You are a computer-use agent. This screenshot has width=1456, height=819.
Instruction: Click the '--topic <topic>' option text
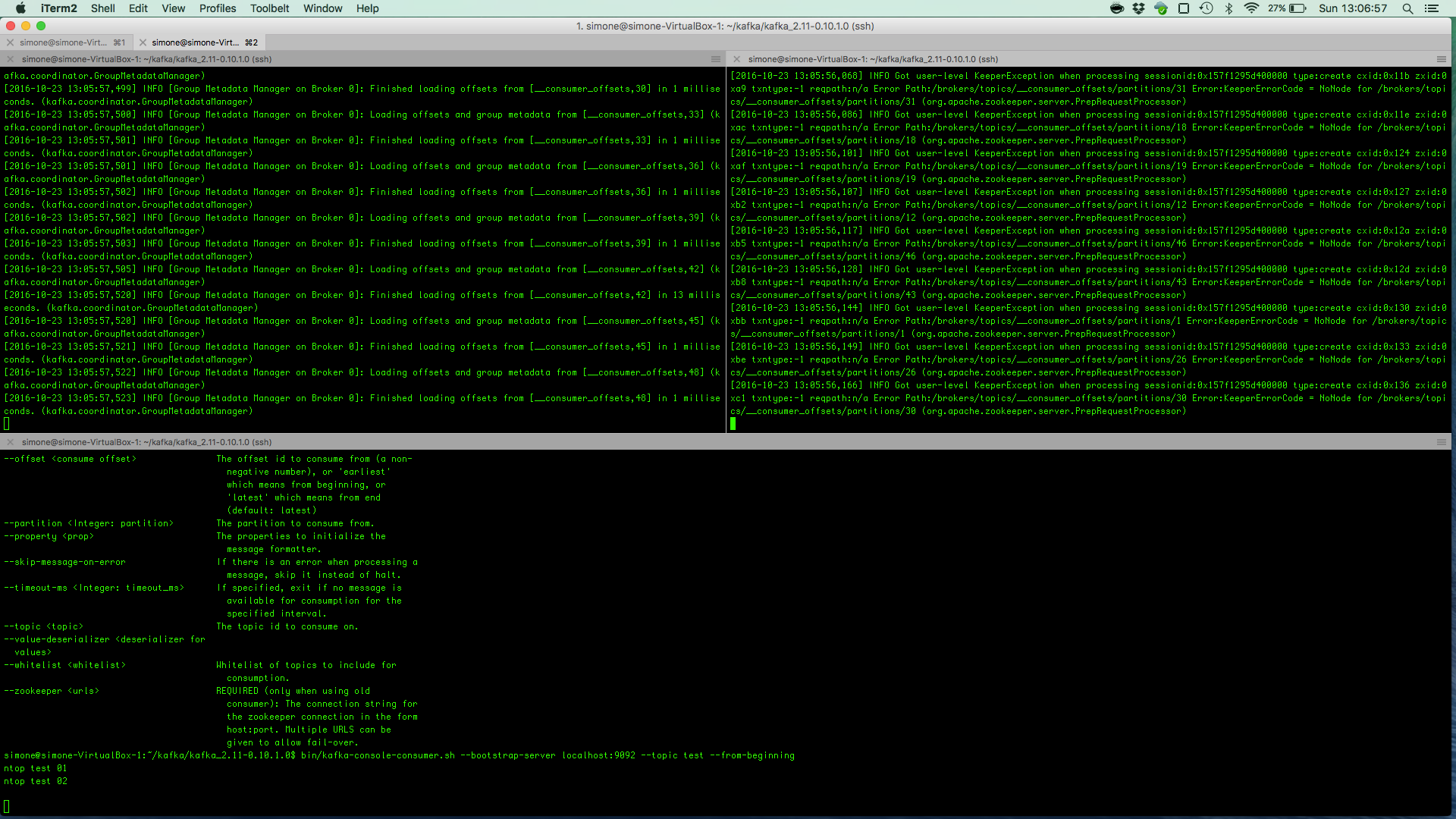44,626
